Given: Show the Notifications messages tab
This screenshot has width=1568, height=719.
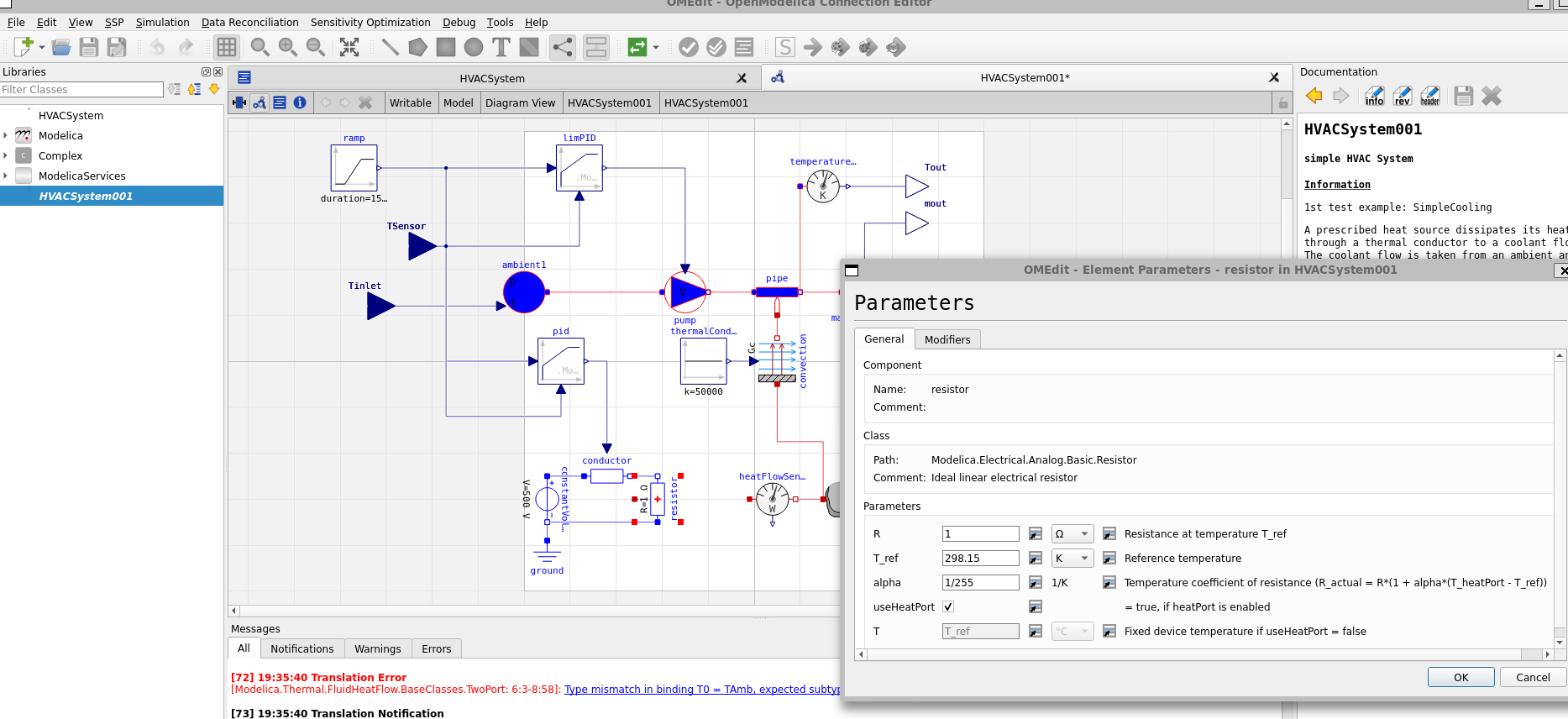Looking at the screenshot, I should pos(302,648).
